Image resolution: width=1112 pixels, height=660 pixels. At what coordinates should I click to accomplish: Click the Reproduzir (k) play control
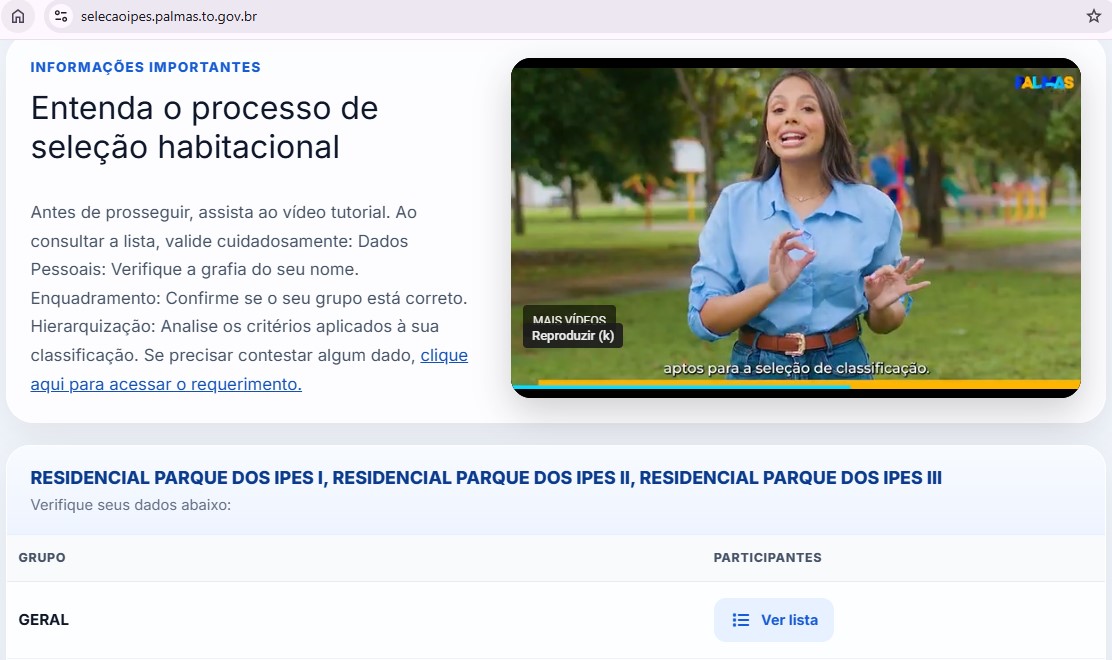coord(572,335)
